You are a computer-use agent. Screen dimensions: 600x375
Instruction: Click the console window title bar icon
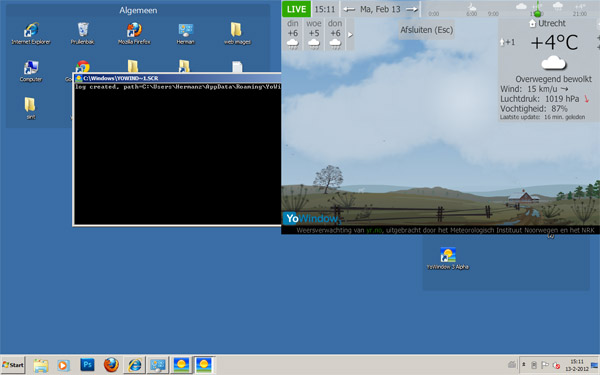coord(79,78)
